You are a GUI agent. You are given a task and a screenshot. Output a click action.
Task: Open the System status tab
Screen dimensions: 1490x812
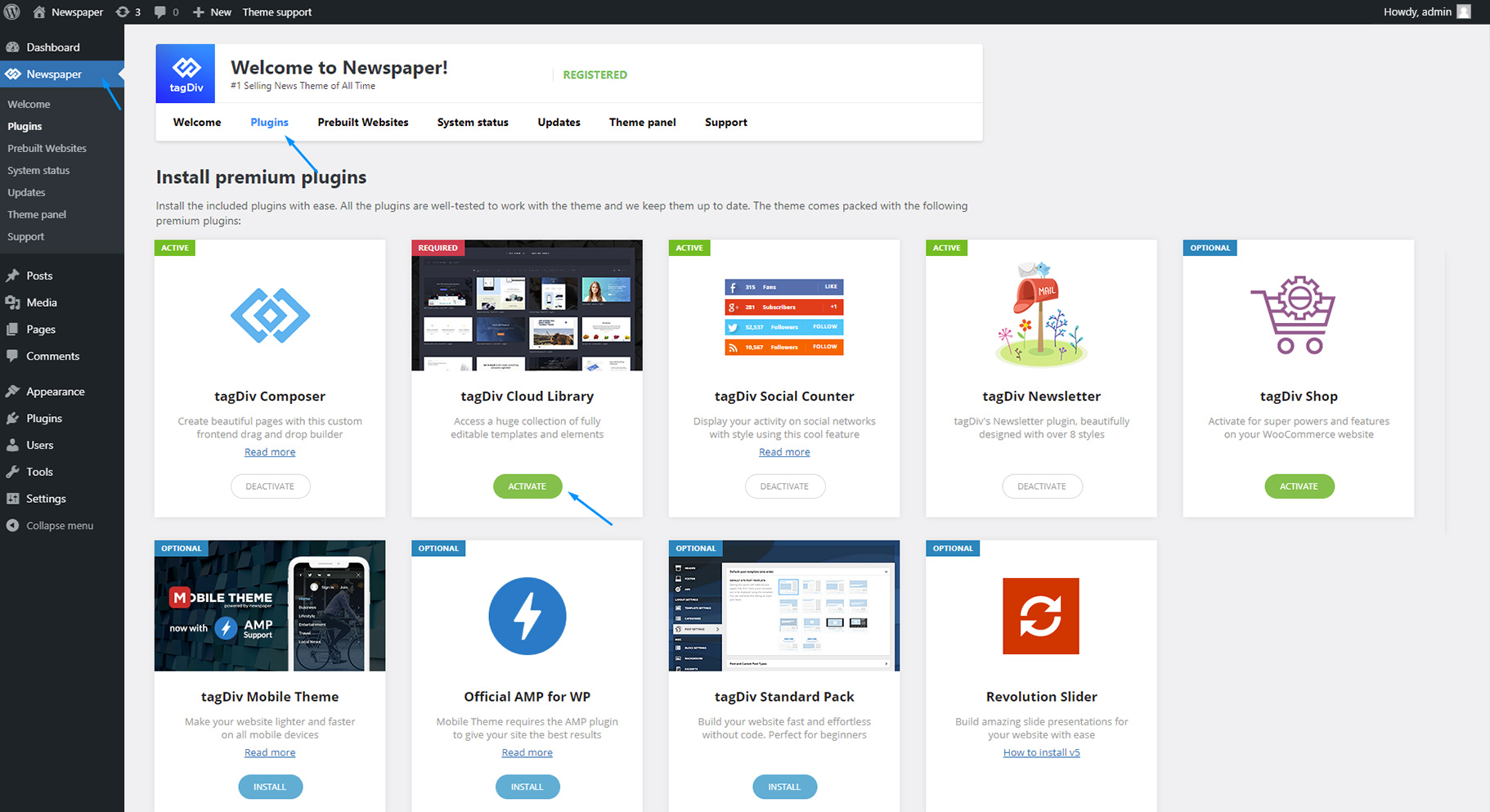pos(473,123)
